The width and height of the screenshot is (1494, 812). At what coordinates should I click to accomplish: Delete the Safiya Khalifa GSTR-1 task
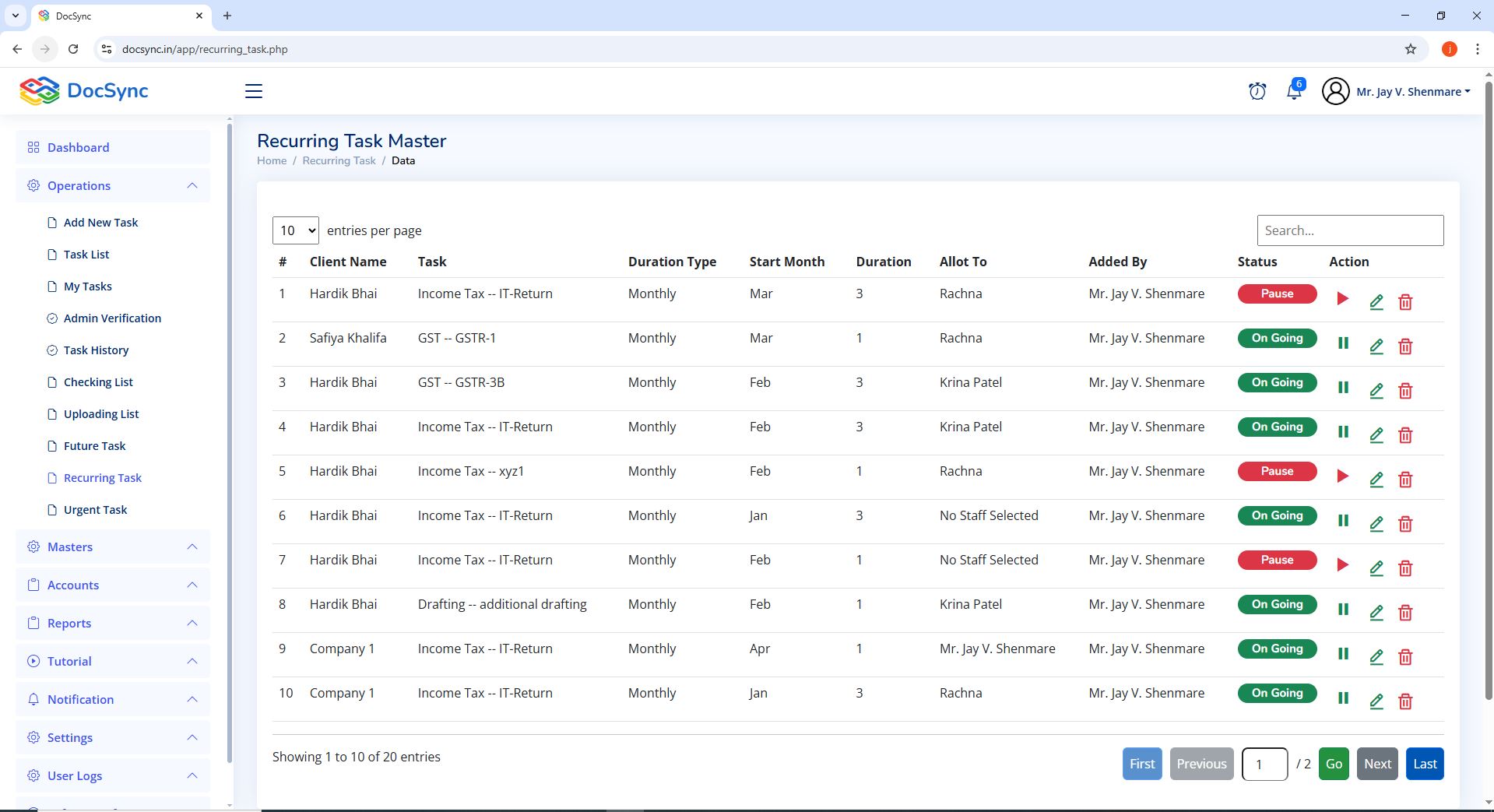click(x=1404, y=346)
